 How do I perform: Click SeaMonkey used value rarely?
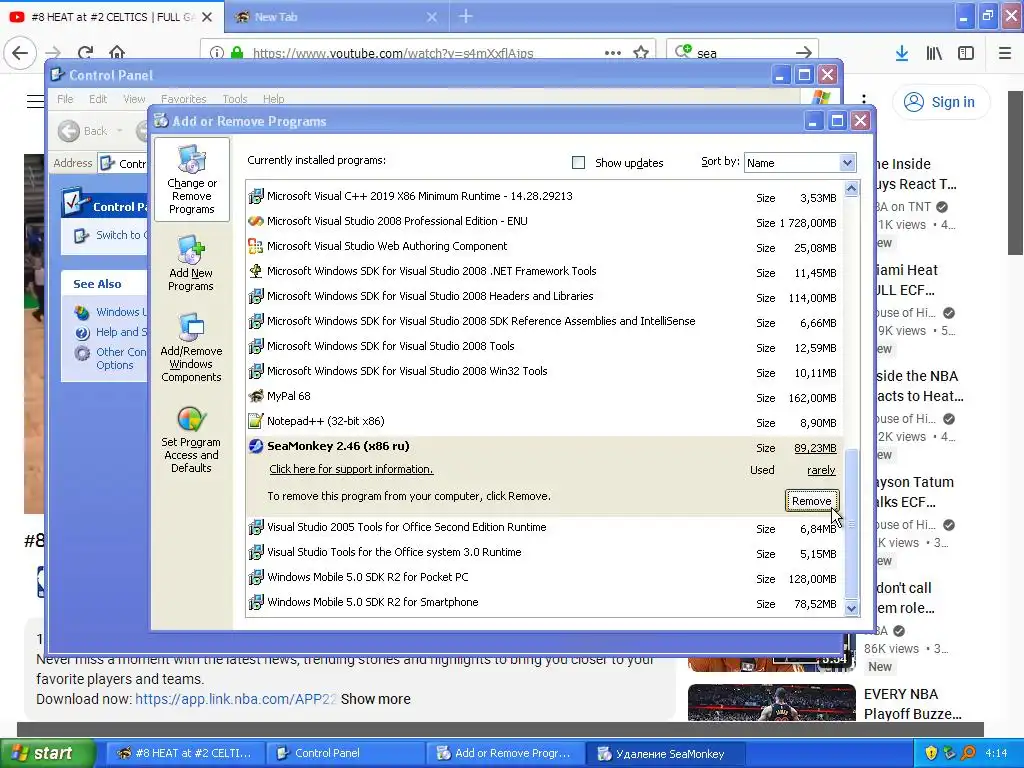(x=821, y=470)
